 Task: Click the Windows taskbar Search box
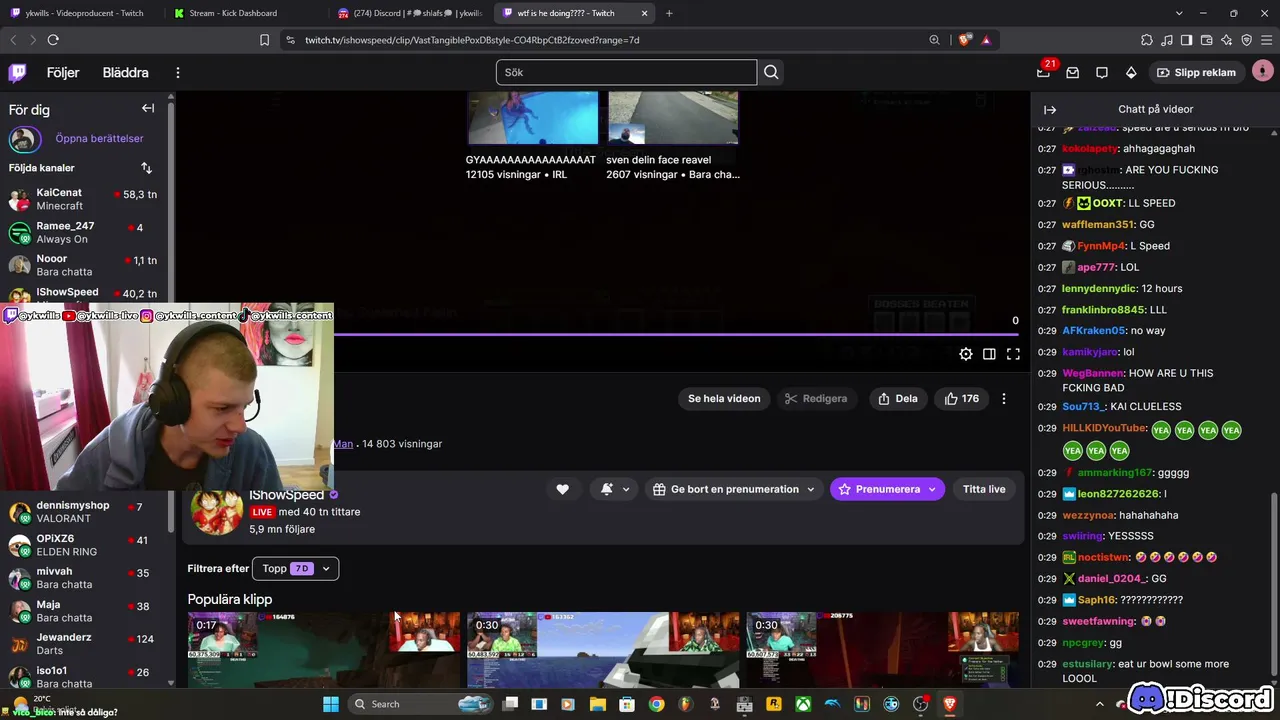[x=420, y=704]
